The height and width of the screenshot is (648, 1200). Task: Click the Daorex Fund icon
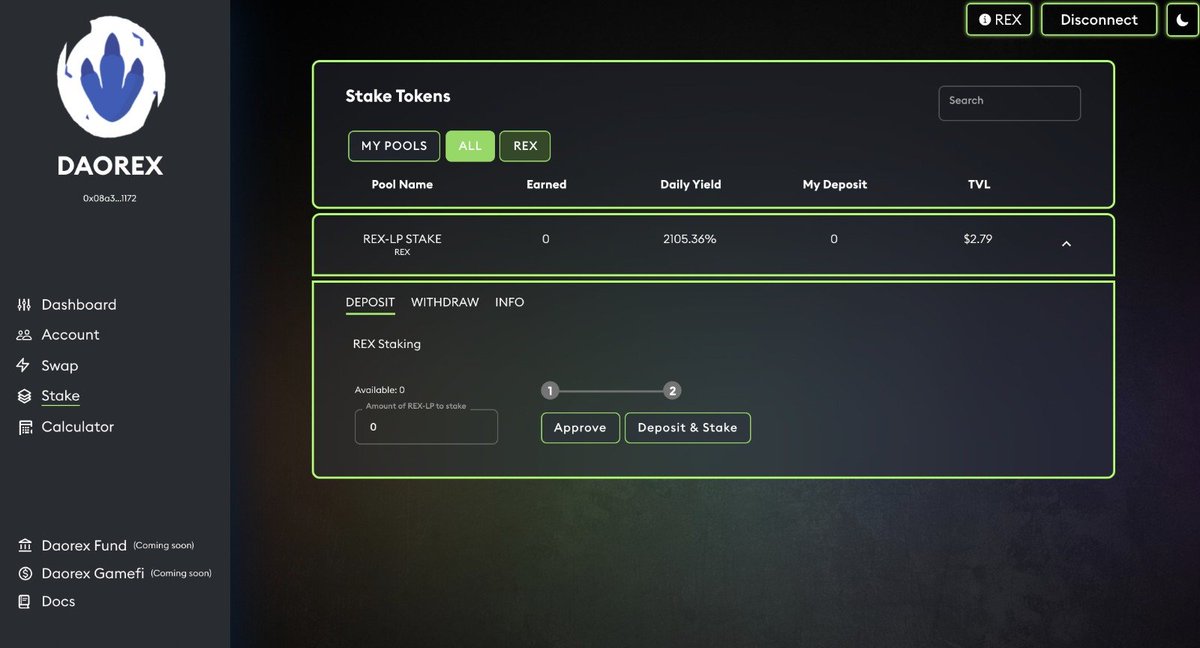pyautogui.click(x=24, y=545)
